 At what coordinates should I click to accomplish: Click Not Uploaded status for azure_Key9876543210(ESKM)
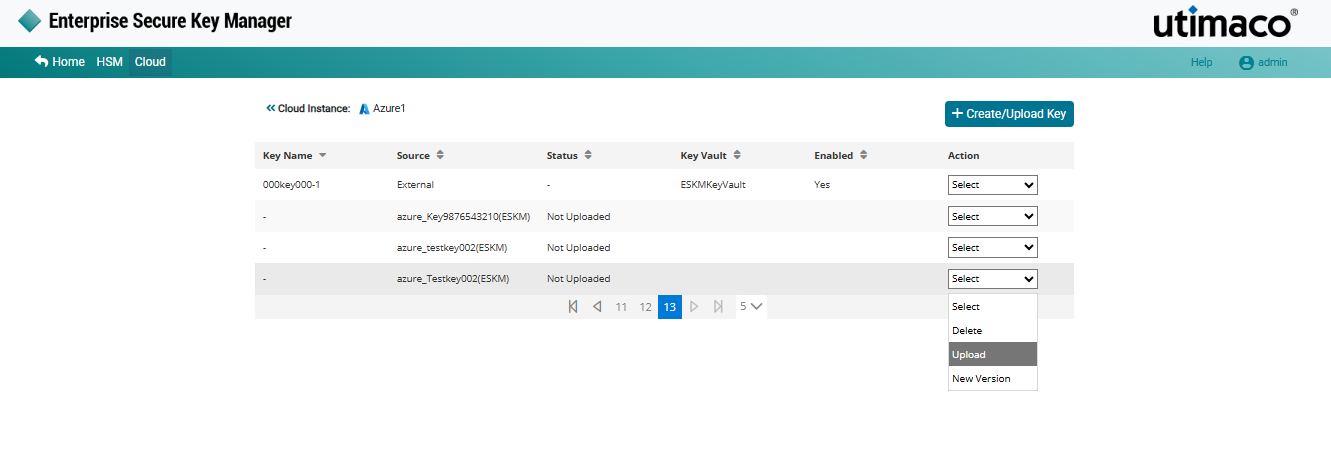pyautogui.click(x=578, y=216)
